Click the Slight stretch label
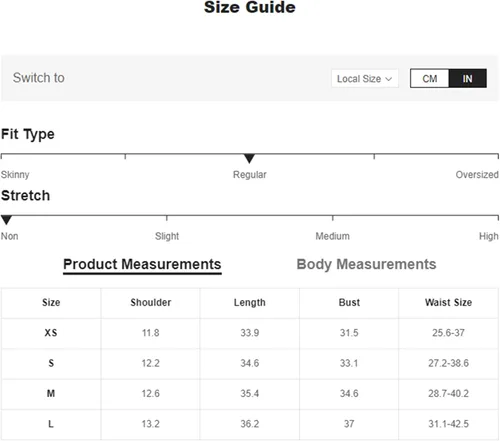 pyautogui.click(x=167, y=236)
